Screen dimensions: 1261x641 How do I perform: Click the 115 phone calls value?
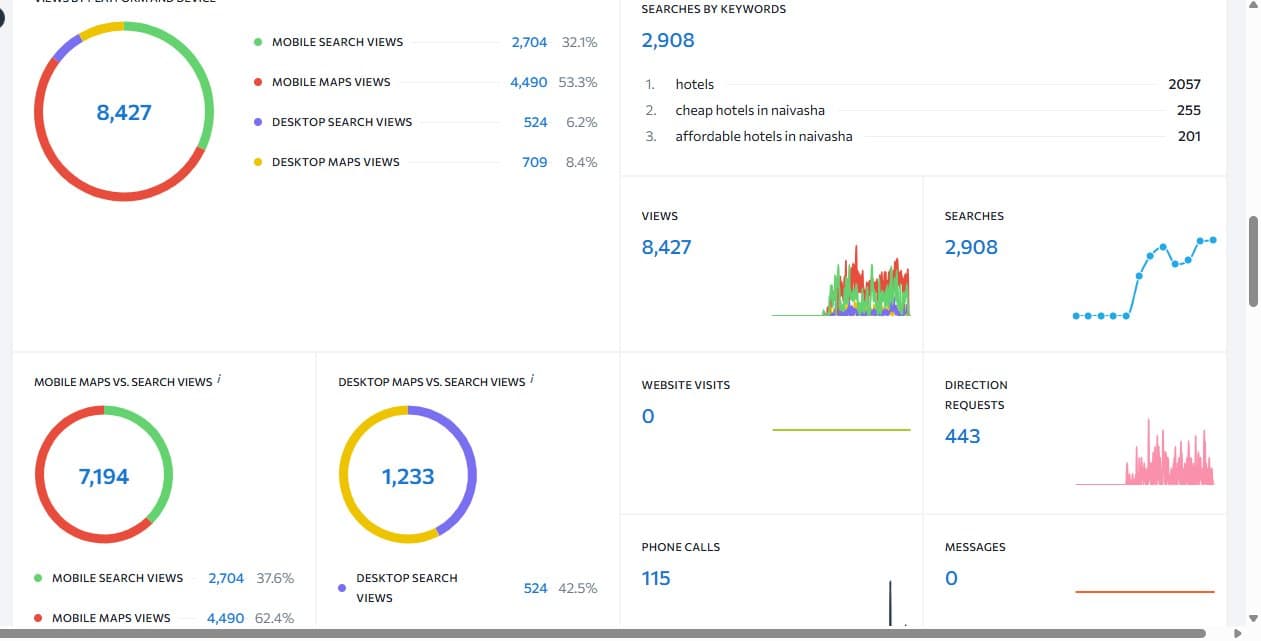656,578
